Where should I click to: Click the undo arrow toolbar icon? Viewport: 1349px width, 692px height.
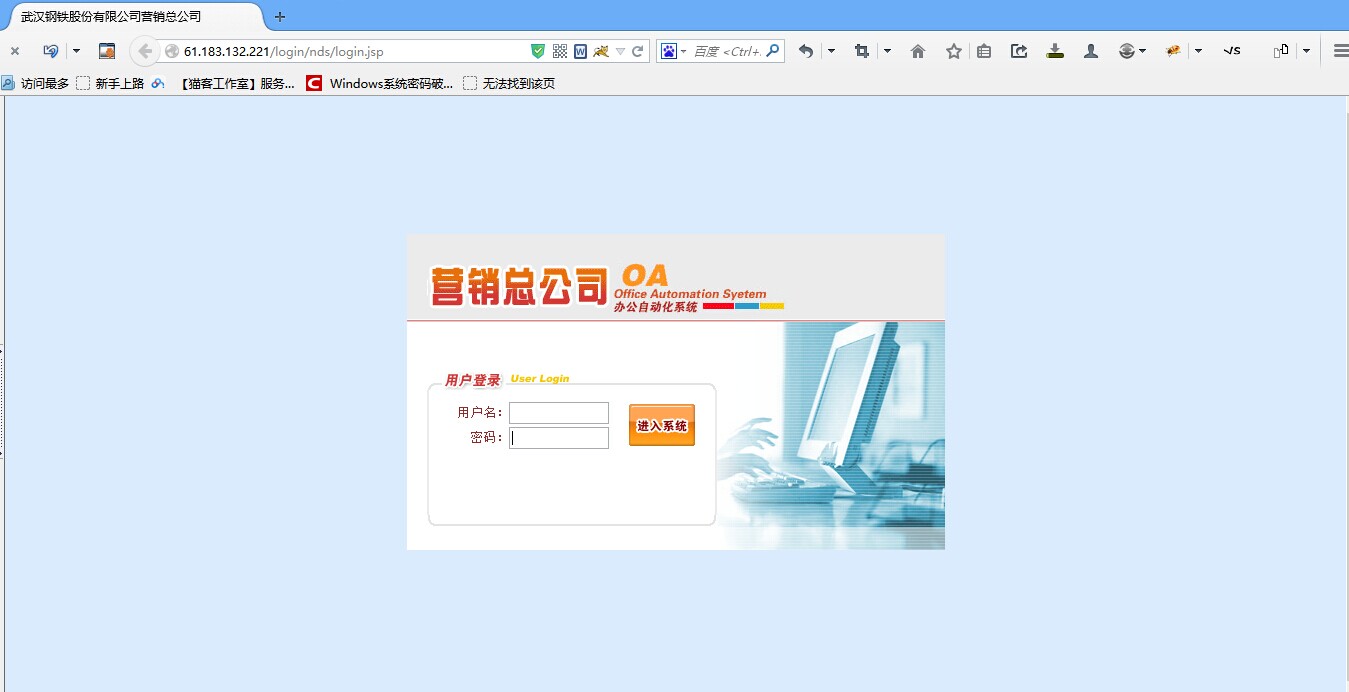[806, 51]
